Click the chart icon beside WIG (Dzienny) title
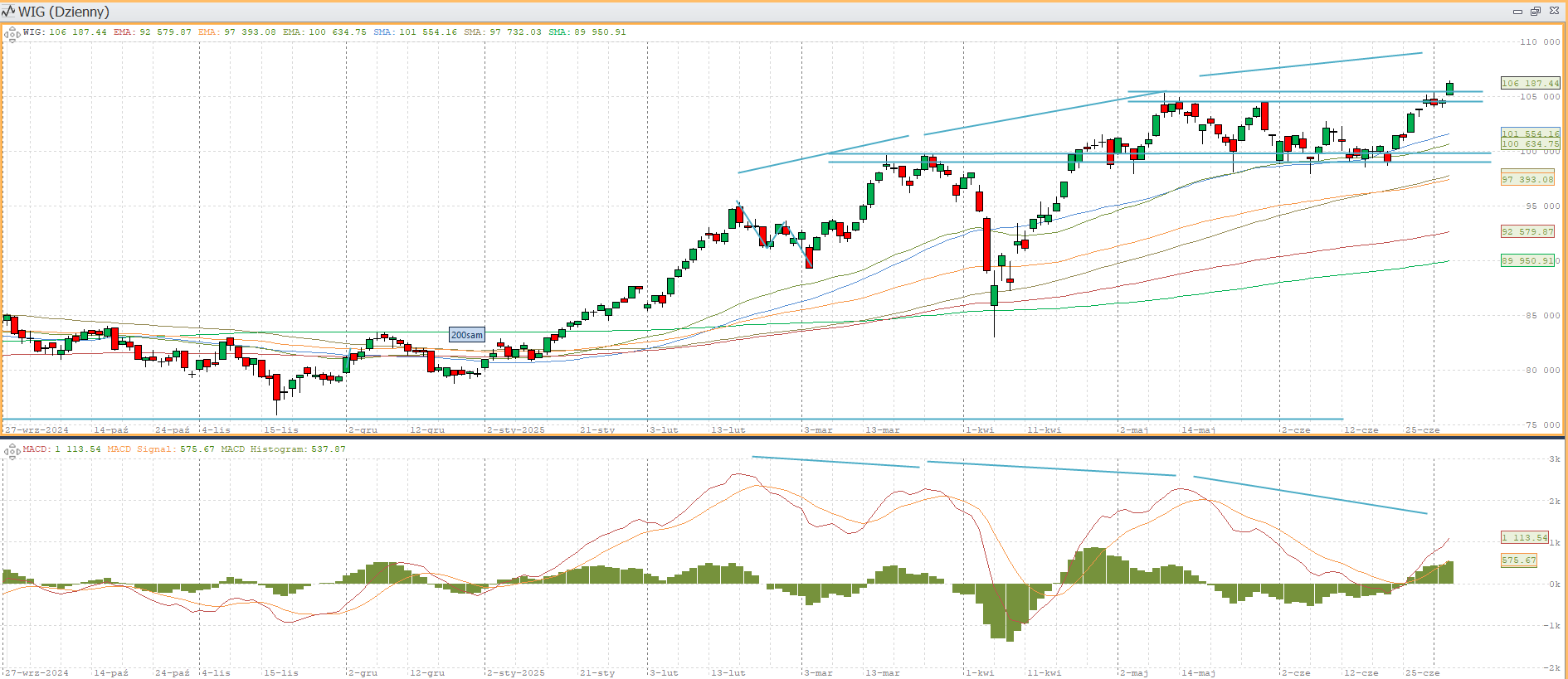 click(9, 12)
